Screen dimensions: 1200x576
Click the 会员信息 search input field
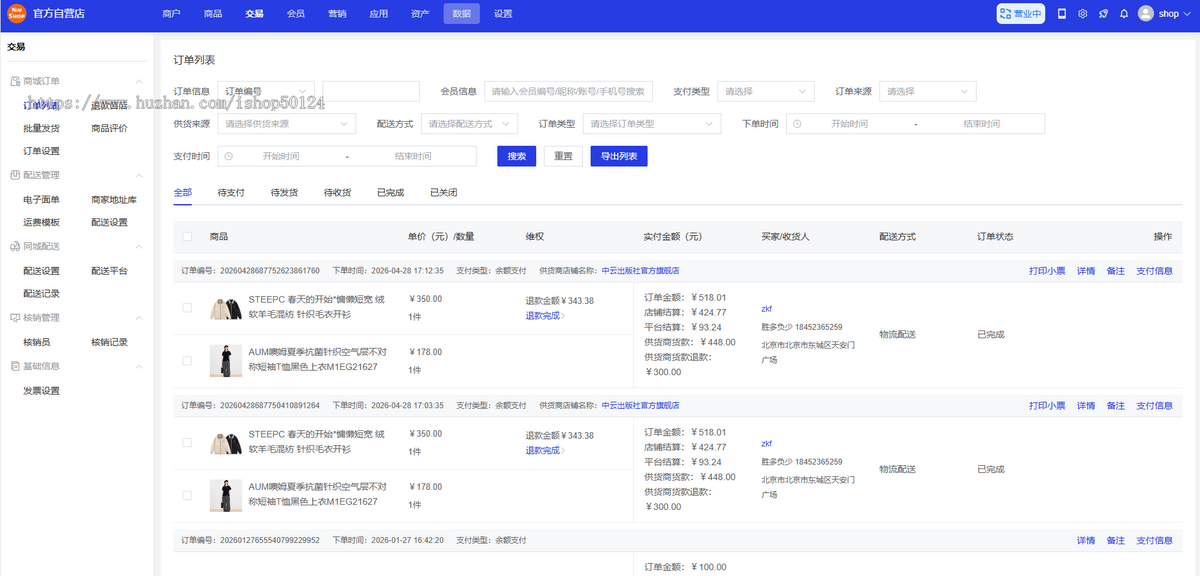click(x=568, y=91)
